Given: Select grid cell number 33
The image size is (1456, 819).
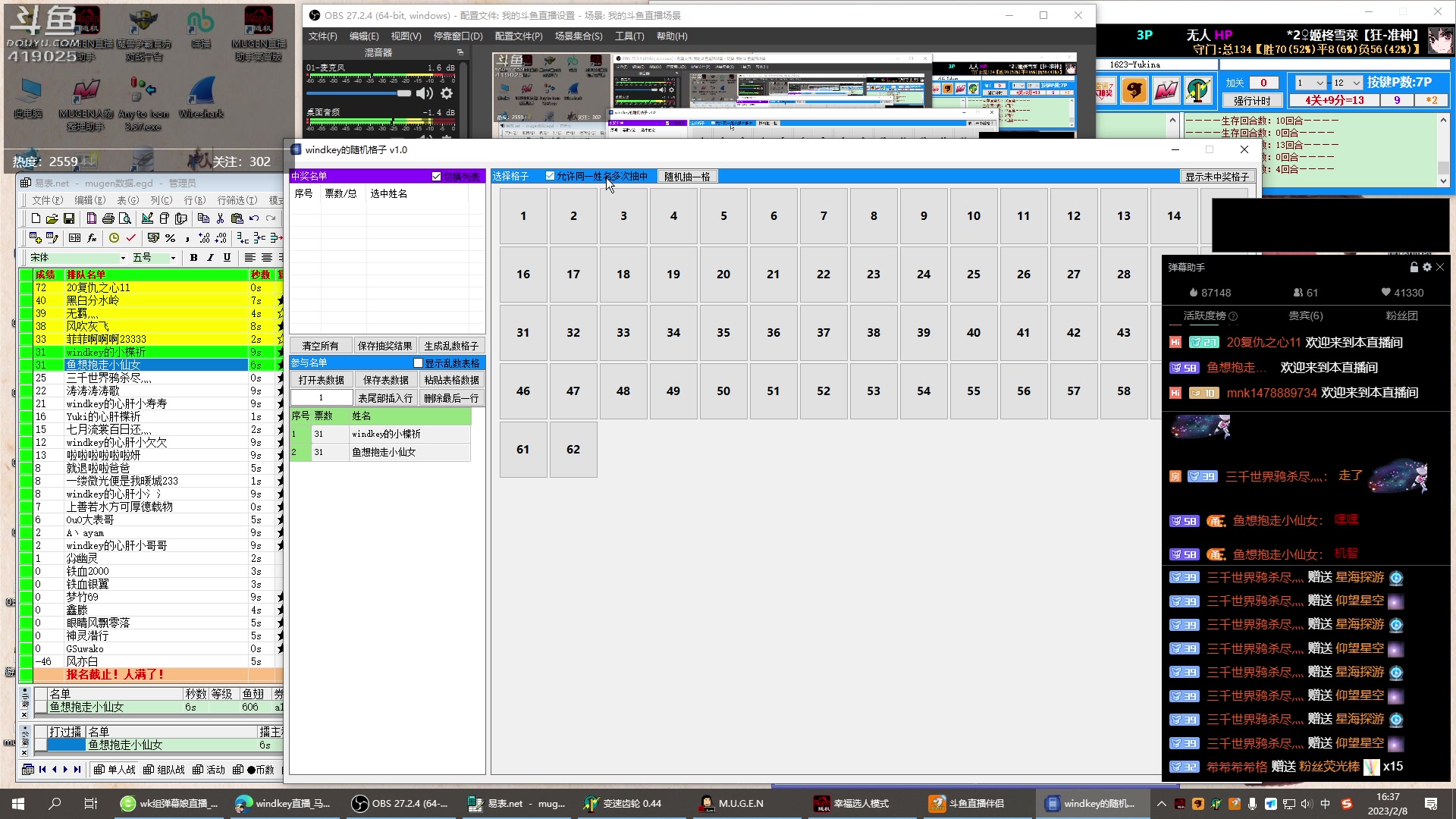Looking at the screenshot, I should point(623,333).
